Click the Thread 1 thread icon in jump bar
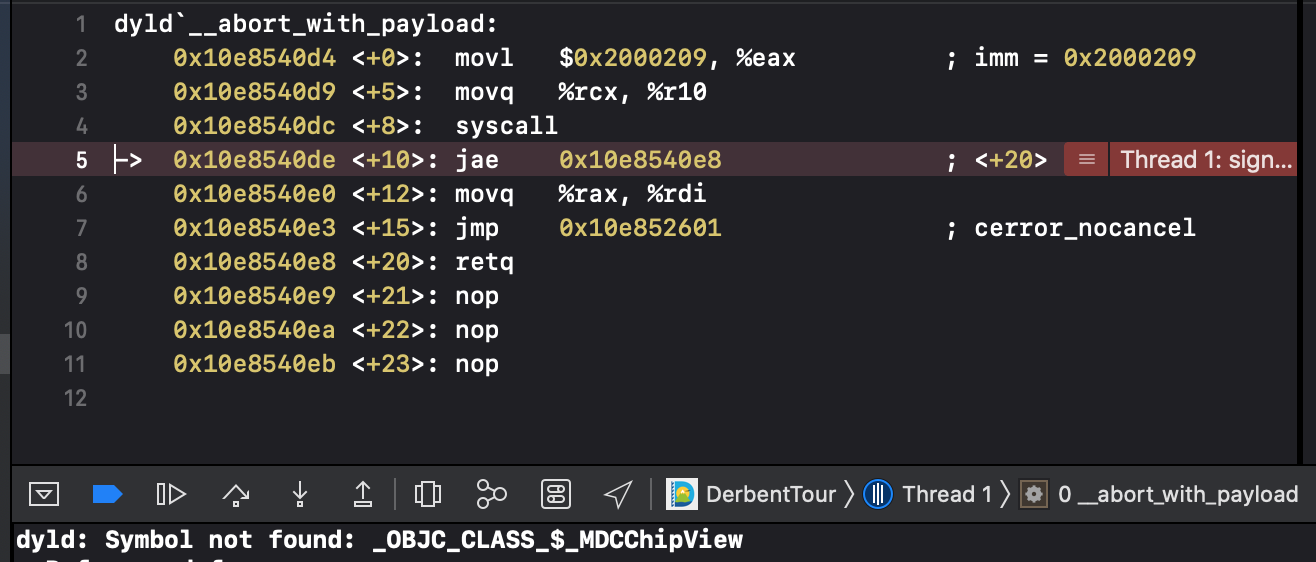Screen dimensions: 1316x562 click(x=878, y=494)
